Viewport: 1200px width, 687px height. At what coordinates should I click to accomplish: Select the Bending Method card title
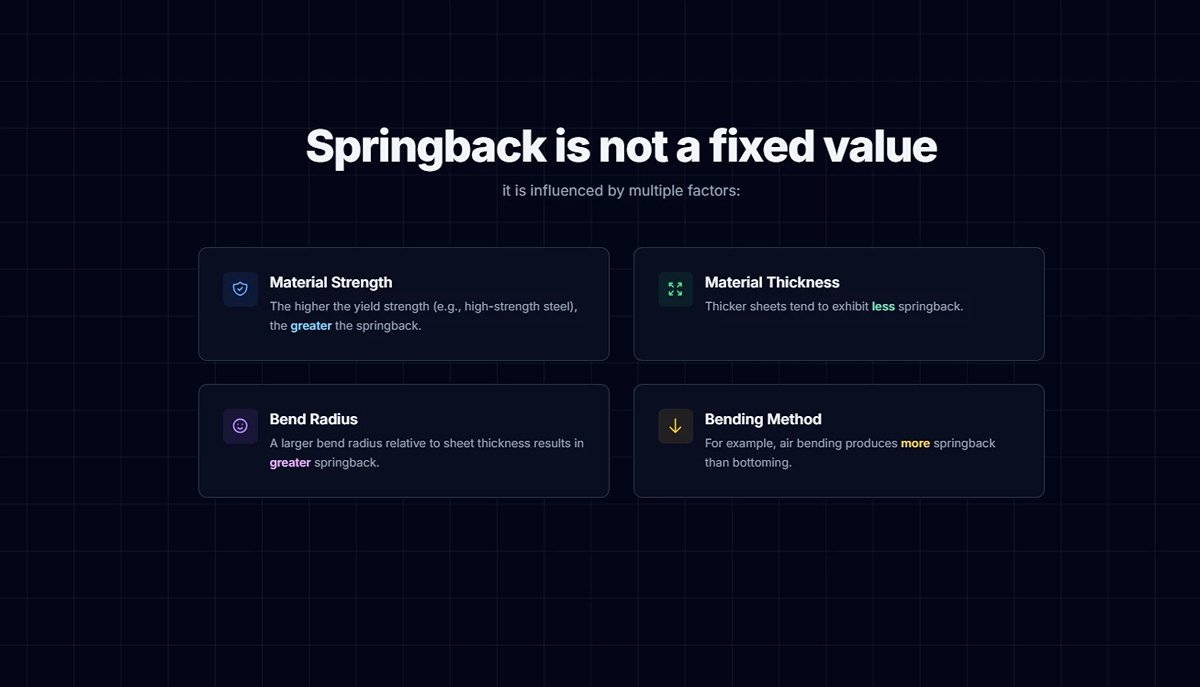tap(763, 419)
